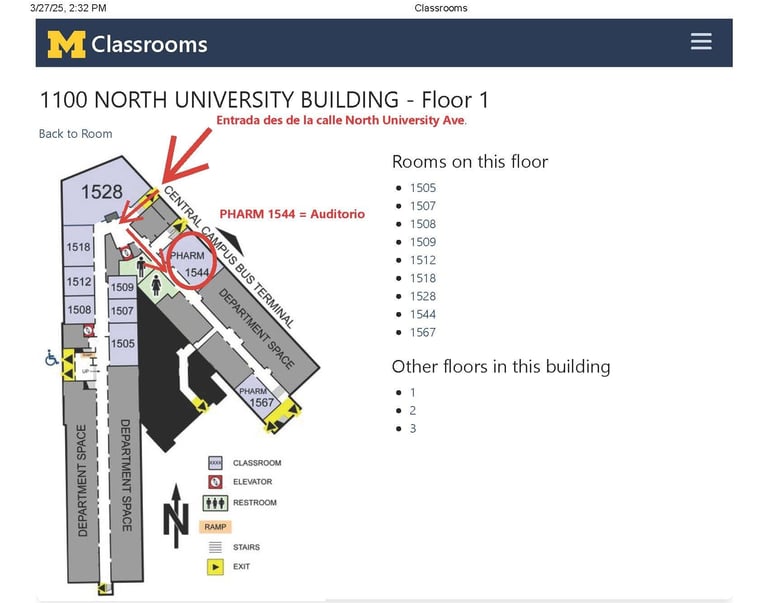Select PHARM 1567 room on the map
Viewport: 768px width, 603px height.
258,398
